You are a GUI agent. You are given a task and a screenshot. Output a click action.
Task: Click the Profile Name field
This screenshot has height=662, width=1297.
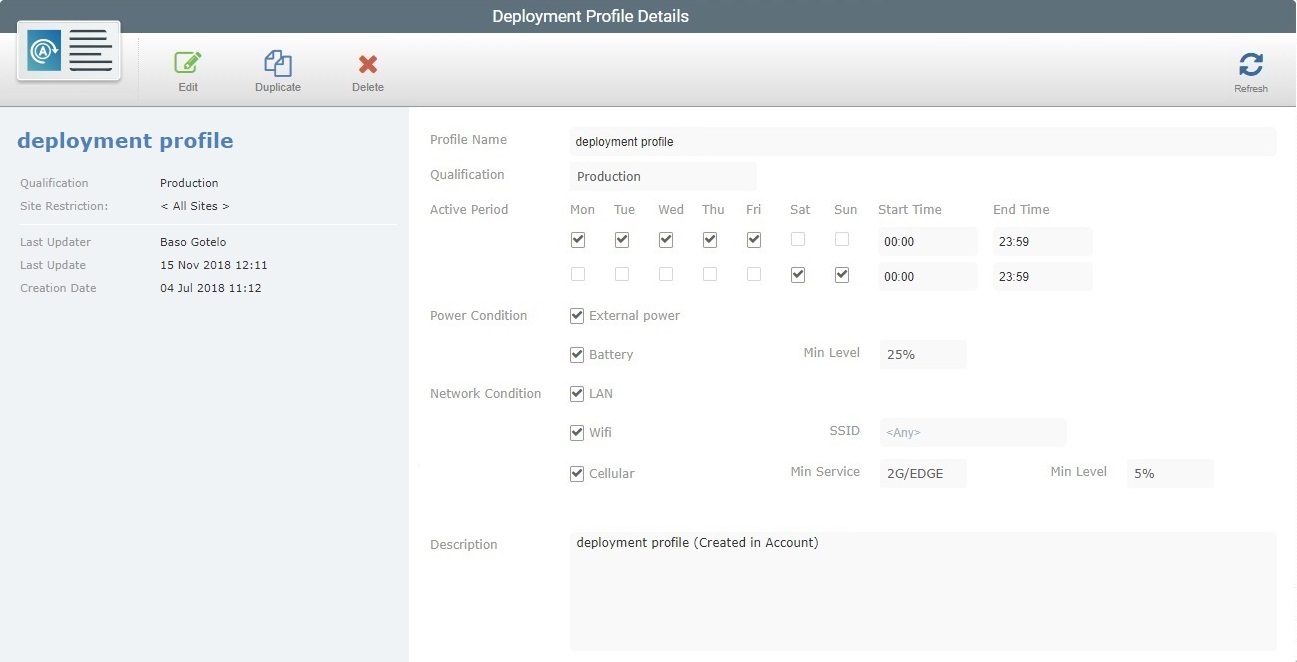923,141
